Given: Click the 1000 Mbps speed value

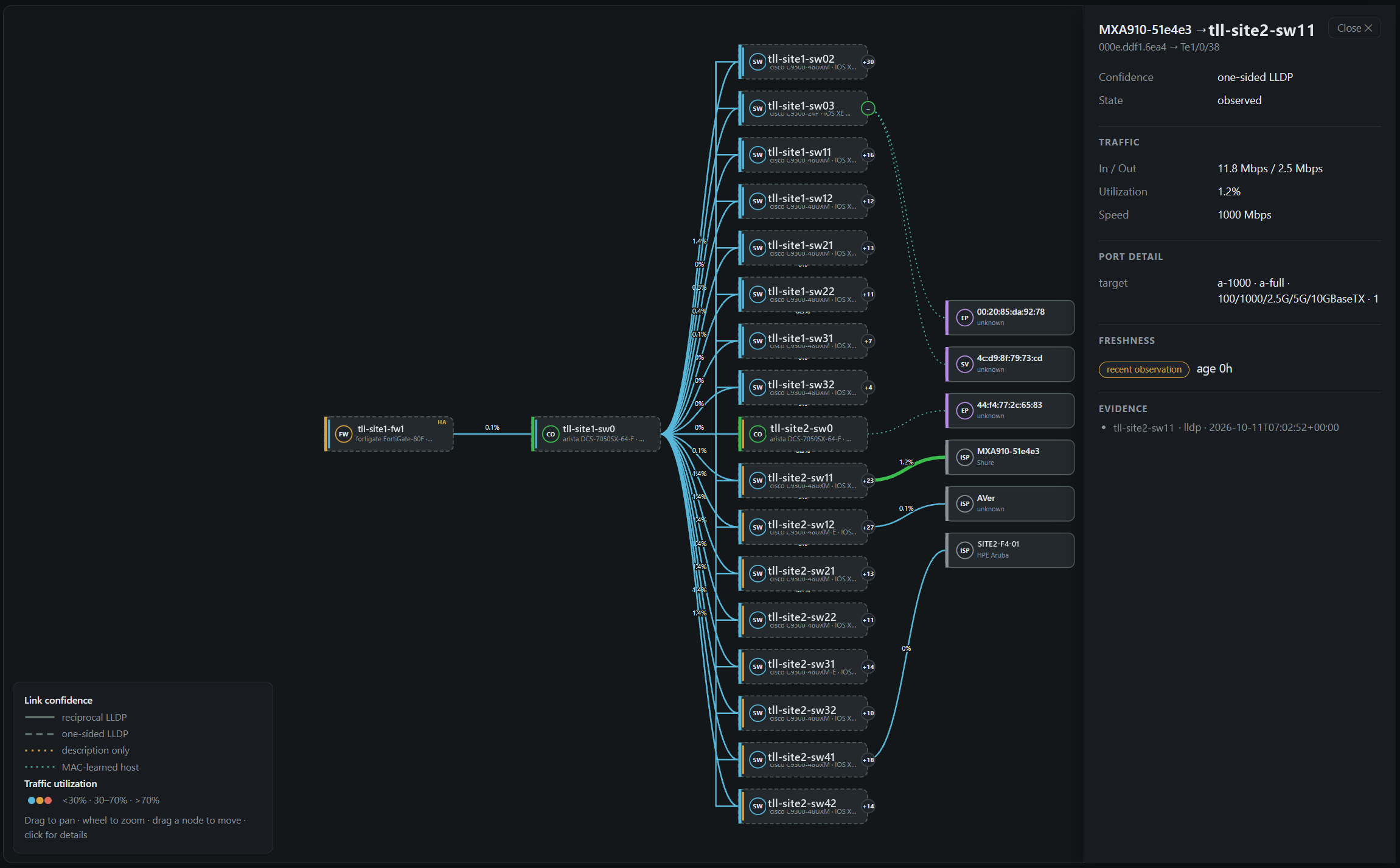Looking at the screenshot, I should coord(1244,215).
